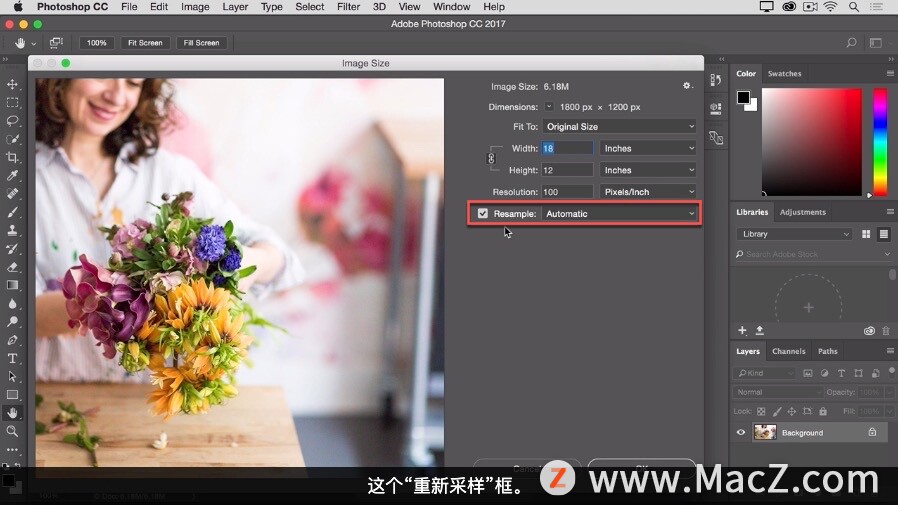
Task: Click the Height input field
Action: point(567,170)
